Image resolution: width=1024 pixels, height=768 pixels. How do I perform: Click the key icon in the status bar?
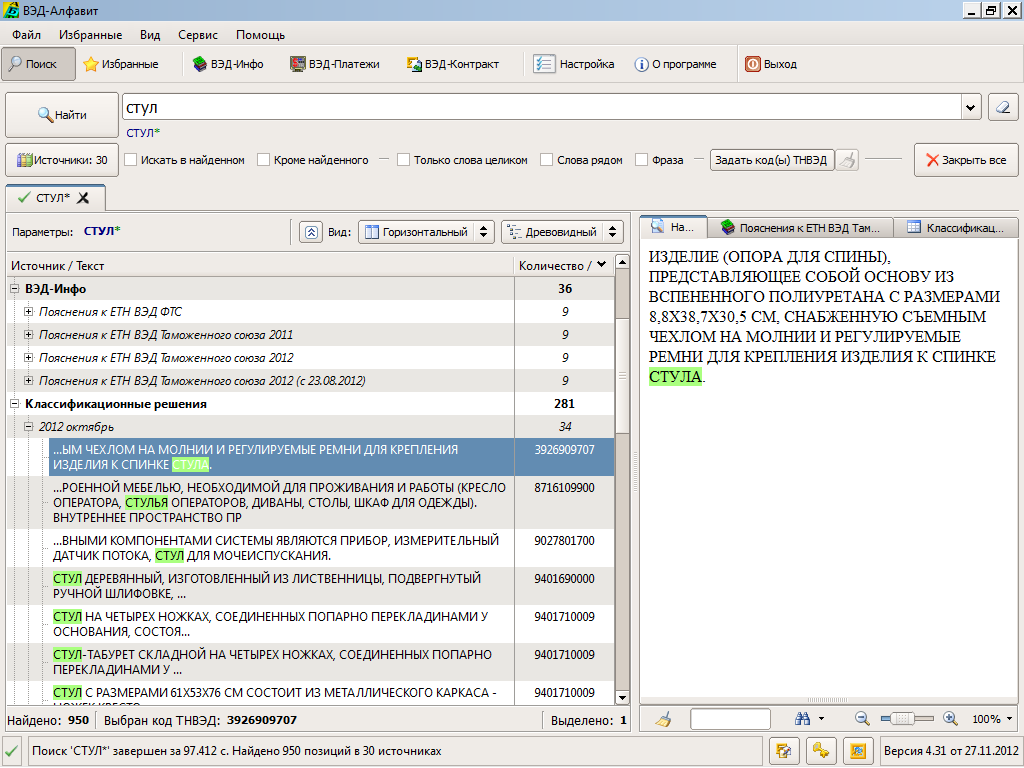[821, 751]
